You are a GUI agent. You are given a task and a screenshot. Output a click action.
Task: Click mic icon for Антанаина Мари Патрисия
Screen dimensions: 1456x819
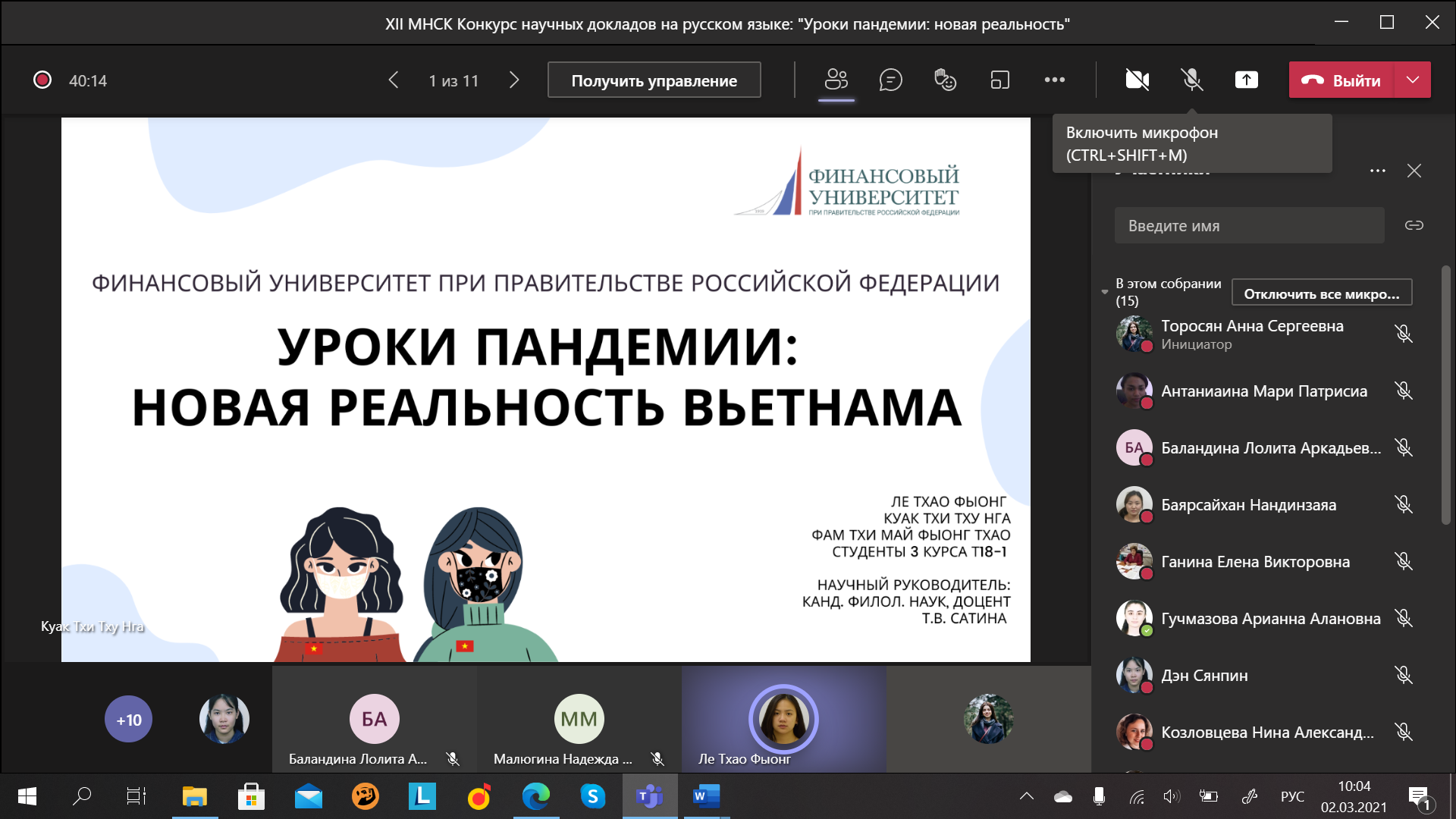pyautogui.click(x=1404, y=391)
